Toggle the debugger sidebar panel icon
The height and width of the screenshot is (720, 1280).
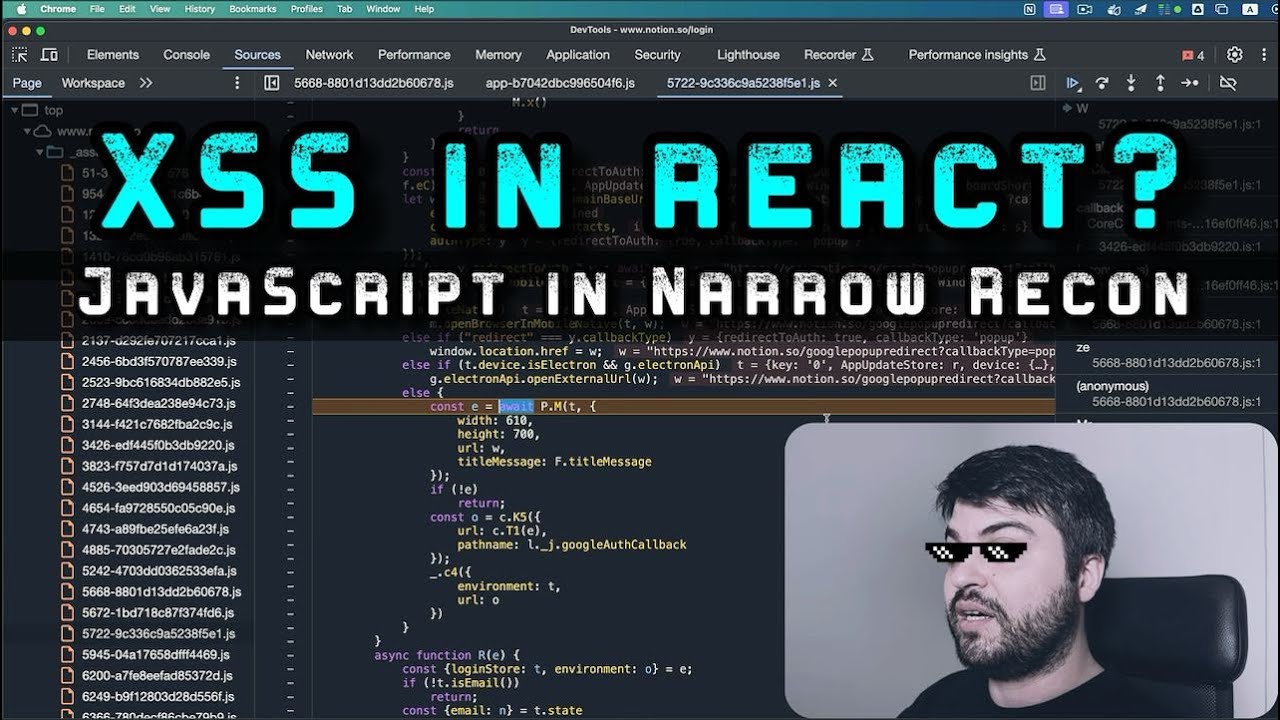coord(1038,83)
